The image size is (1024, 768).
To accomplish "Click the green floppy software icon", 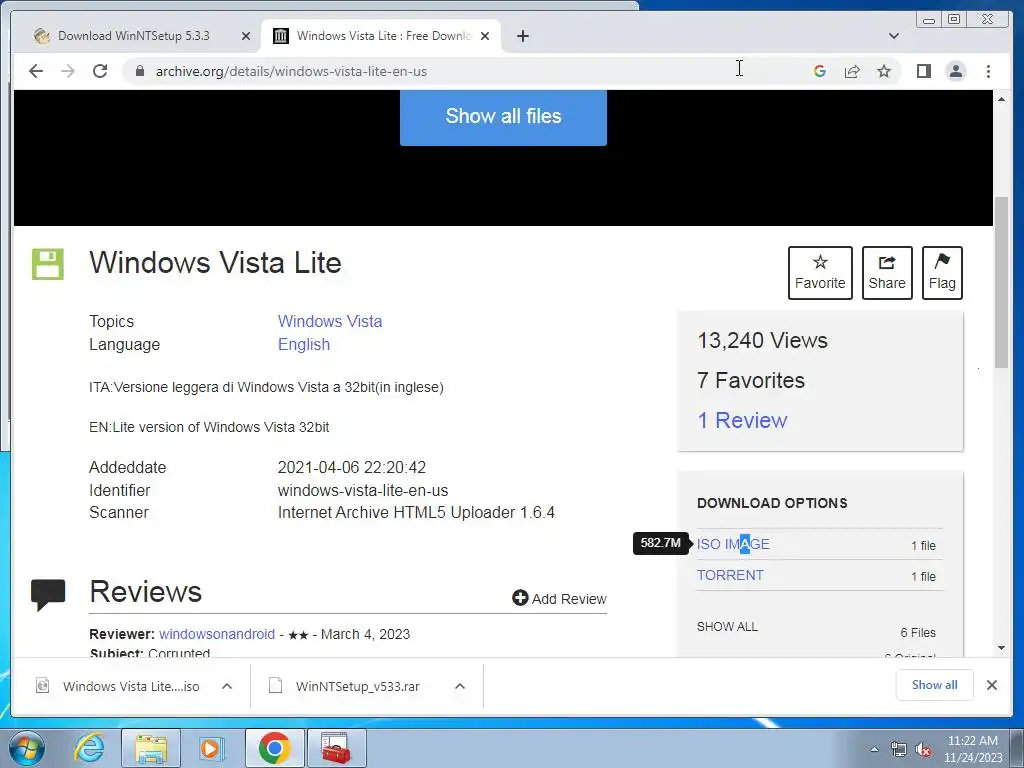I will pyautogui.click(x=48, y=264).
